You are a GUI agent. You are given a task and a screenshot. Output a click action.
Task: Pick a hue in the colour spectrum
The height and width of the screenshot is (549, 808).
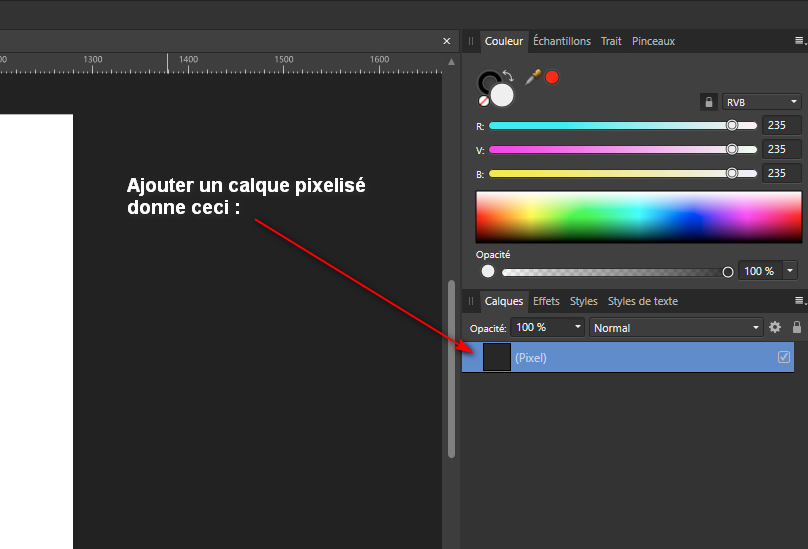coord(638,217)
